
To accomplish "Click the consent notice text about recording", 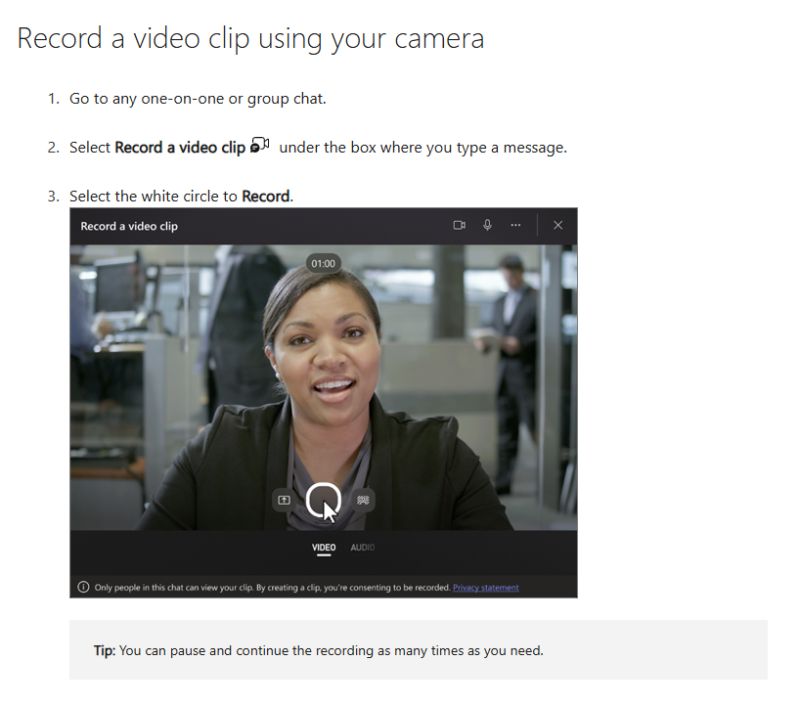I will pos(272,587).
